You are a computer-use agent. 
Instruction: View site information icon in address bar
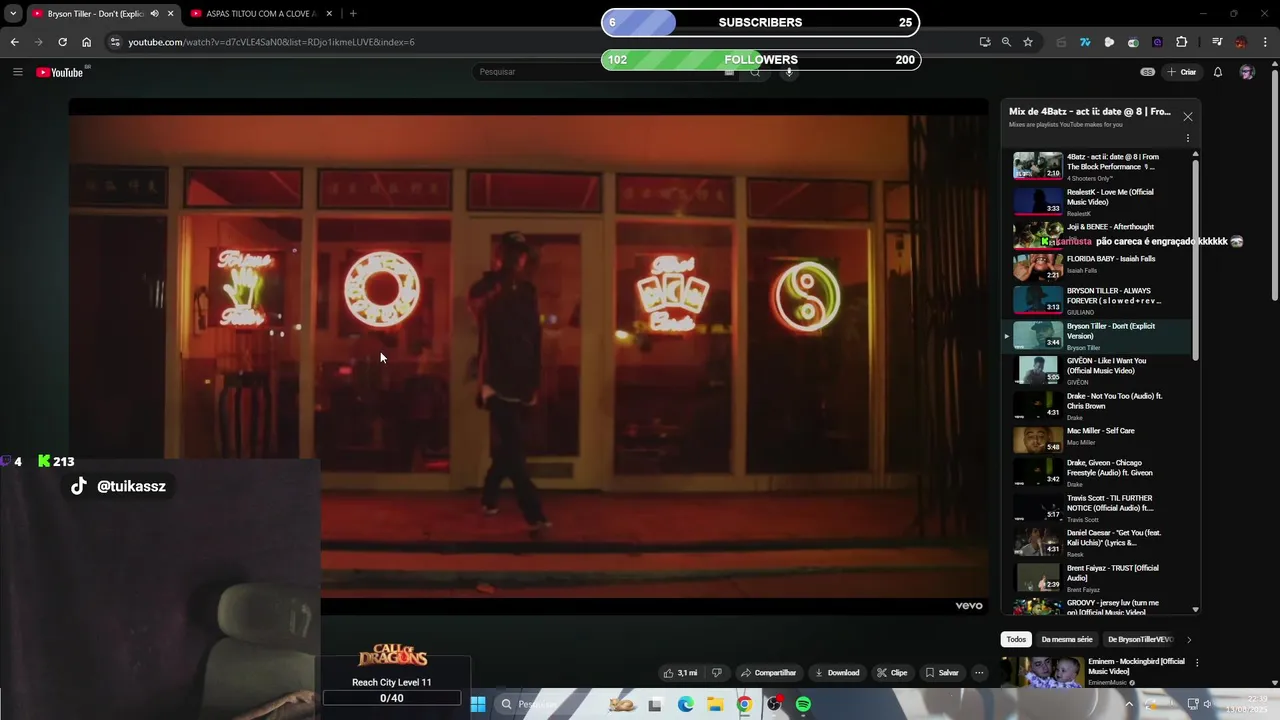[115, 42]
